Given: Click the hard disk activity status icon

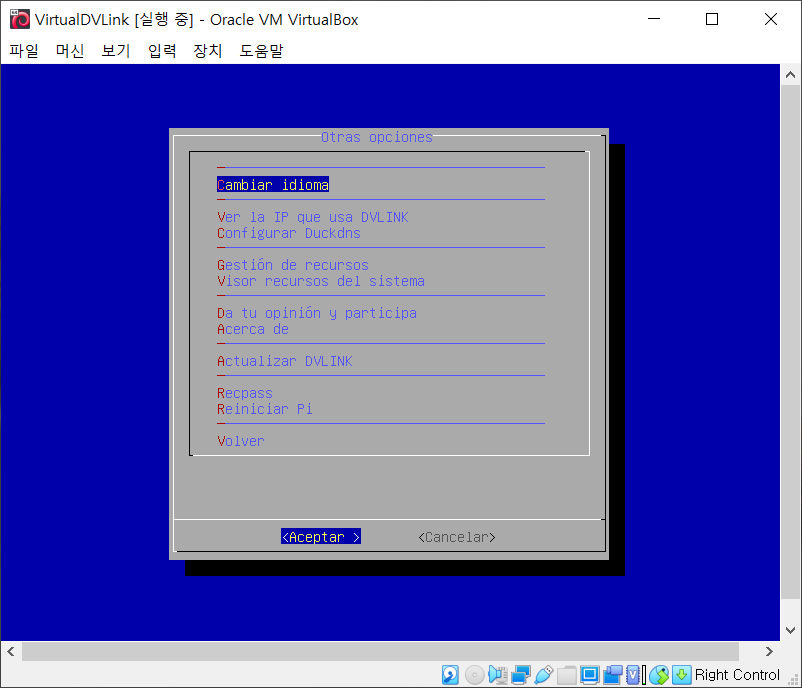Looking at the screenshot, I should click(450, 675).
